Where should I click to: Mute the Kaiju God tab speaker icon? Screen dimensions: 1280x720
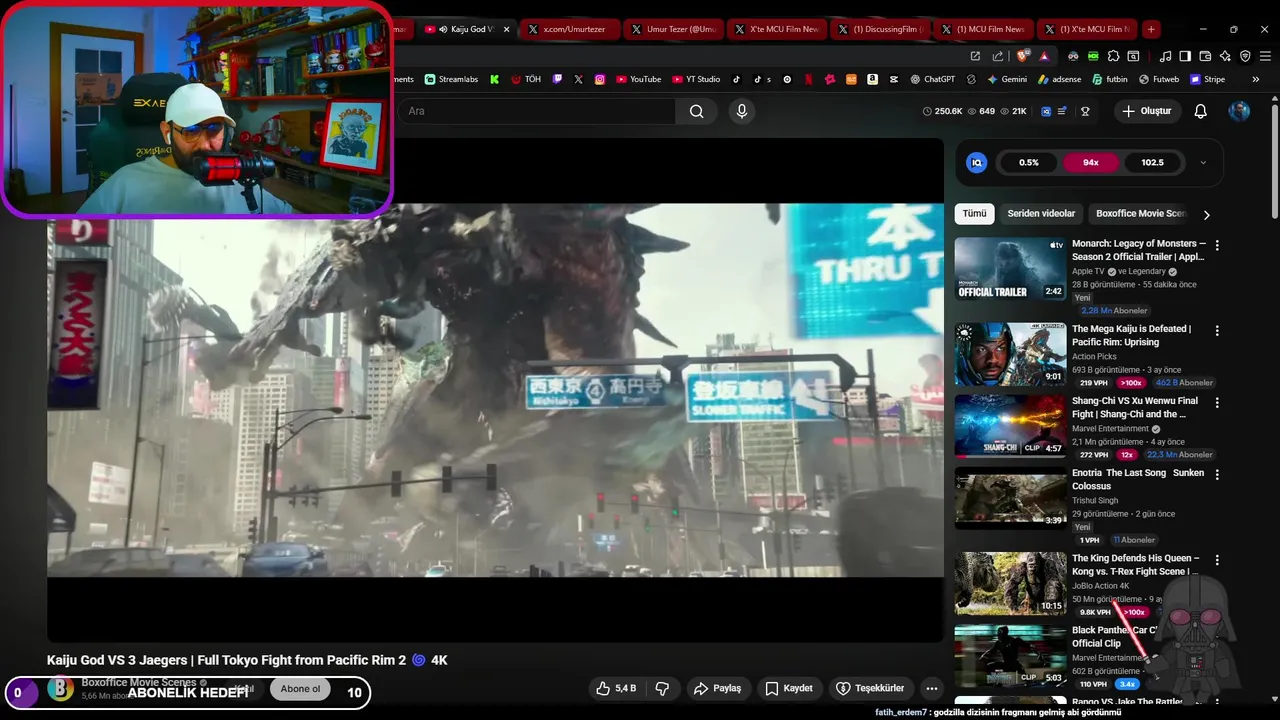pyautogui.click(x=443, y=29)
